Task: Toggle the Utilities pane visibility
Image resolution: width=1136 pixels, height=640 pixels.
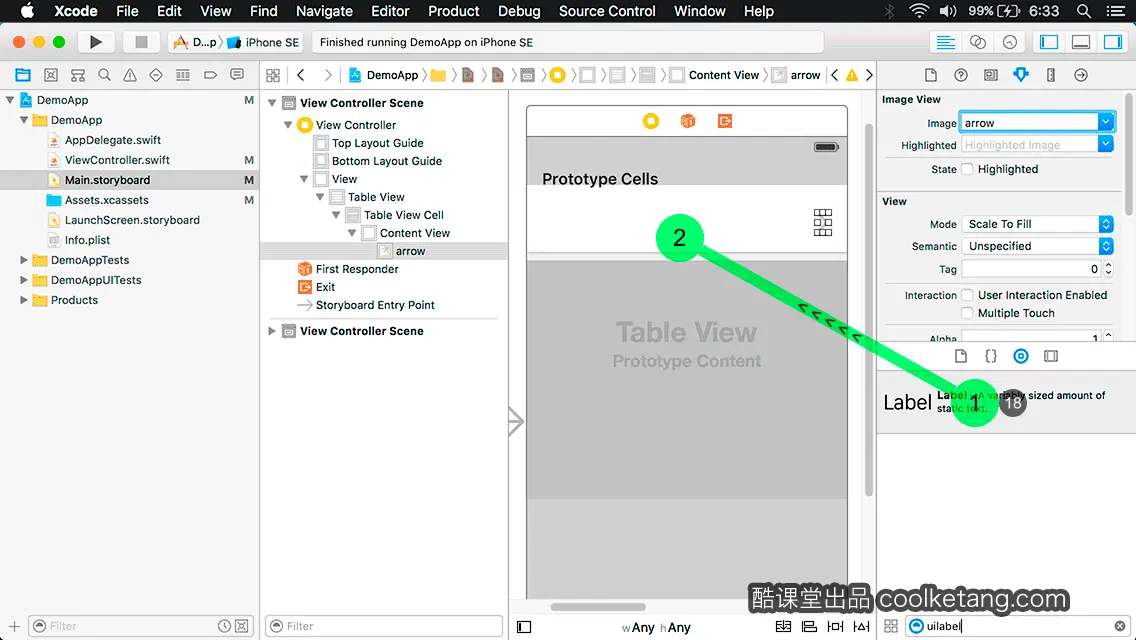Action: click(x=1112, y=42)
